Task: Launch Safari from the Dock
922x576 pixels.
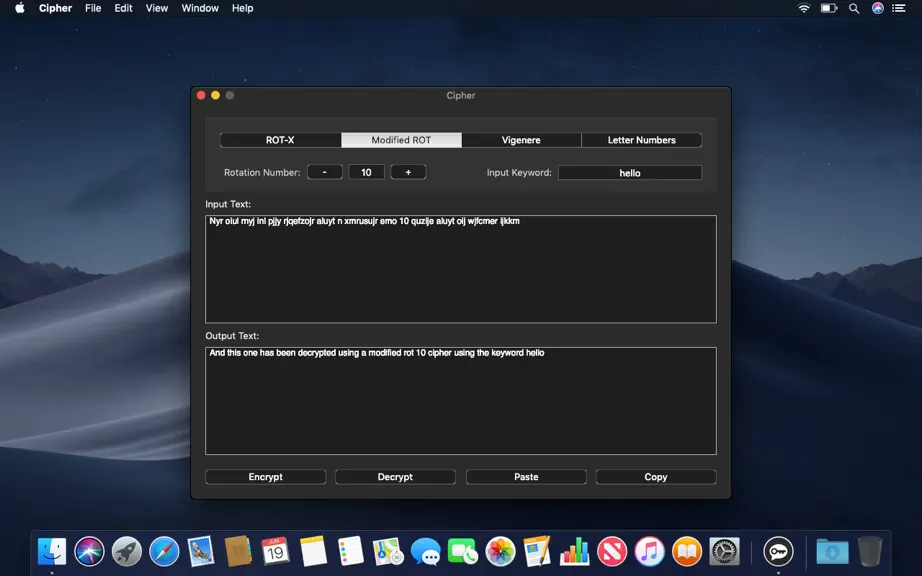Action: coord(164,551)
